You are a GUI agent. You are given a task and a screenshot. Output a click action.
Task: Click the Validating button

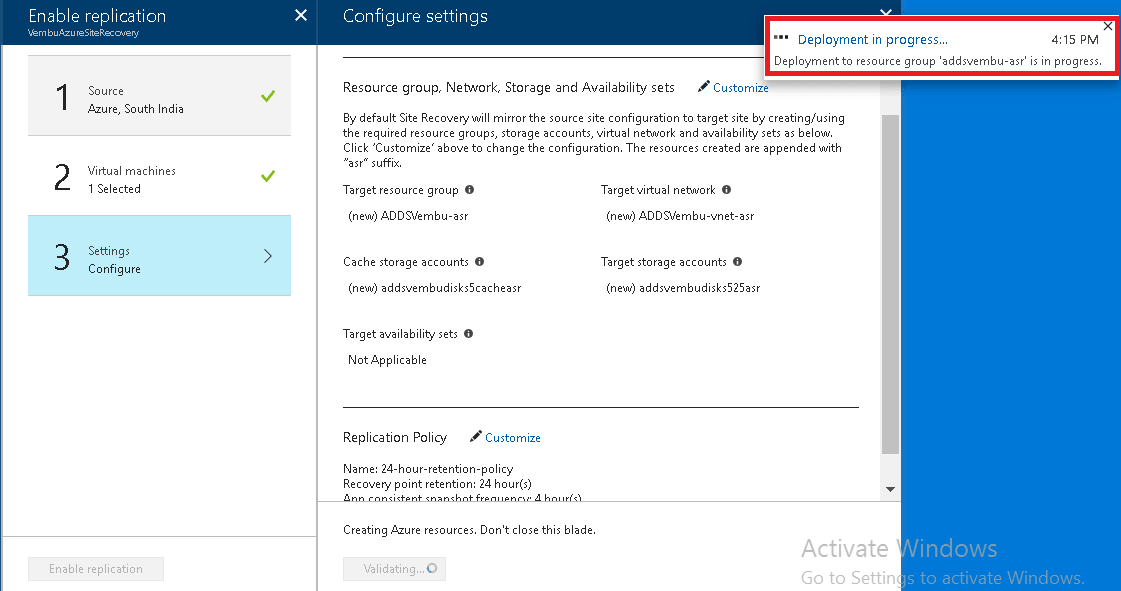coord(395,569)
